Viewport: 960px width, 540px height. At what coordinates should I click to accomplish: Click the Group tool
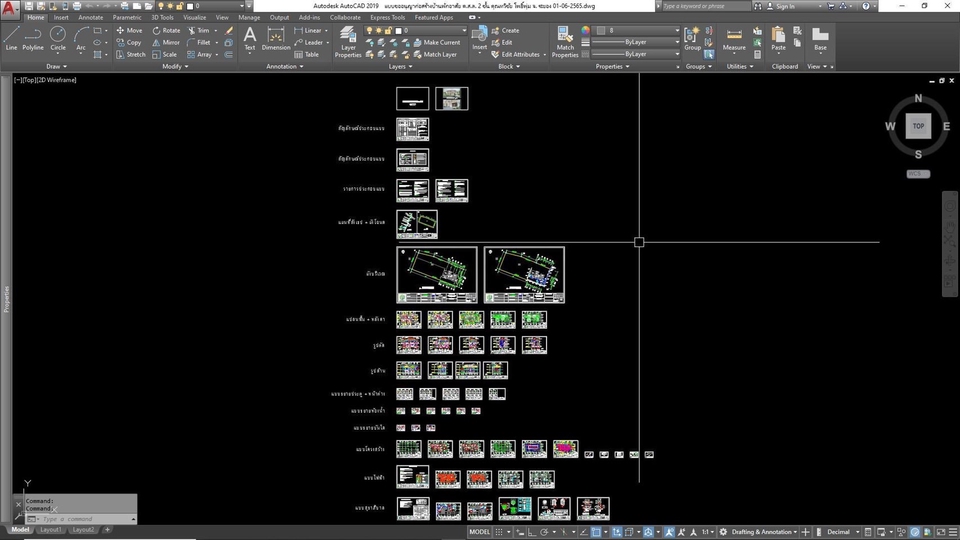[692, 39]
